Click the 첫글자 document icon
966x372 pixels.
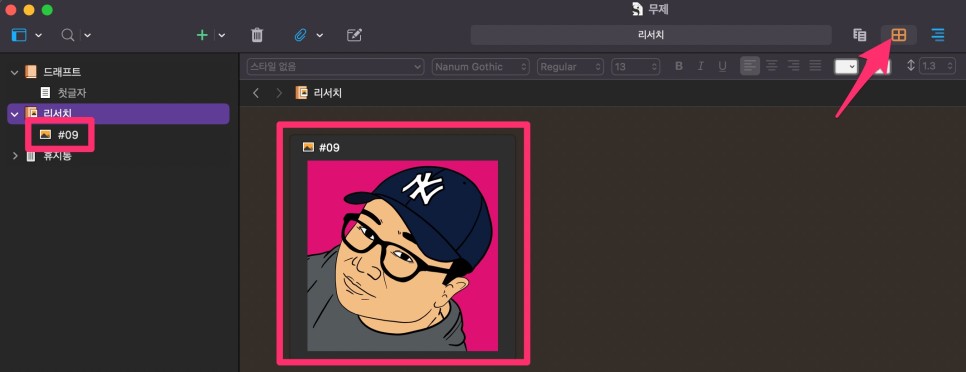tap(45, 92)
